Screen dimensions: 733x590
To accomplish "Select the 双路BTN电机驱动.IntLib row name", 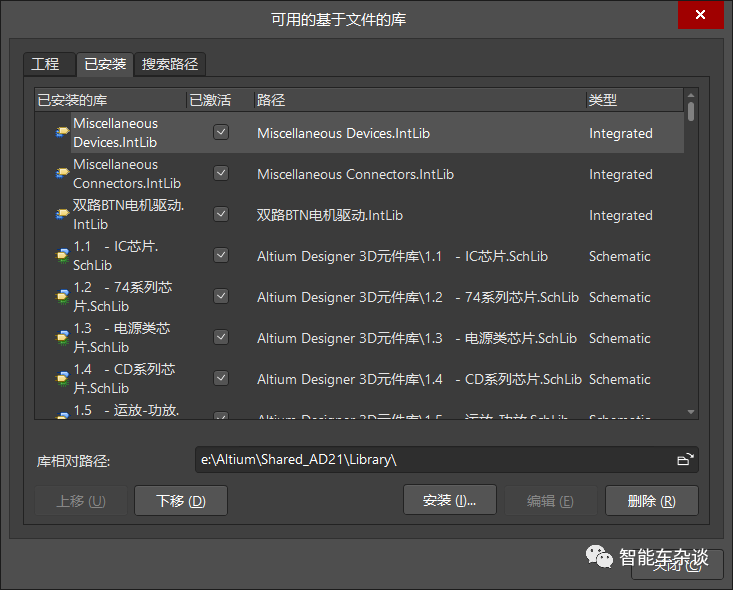I will tap(128, 215).
